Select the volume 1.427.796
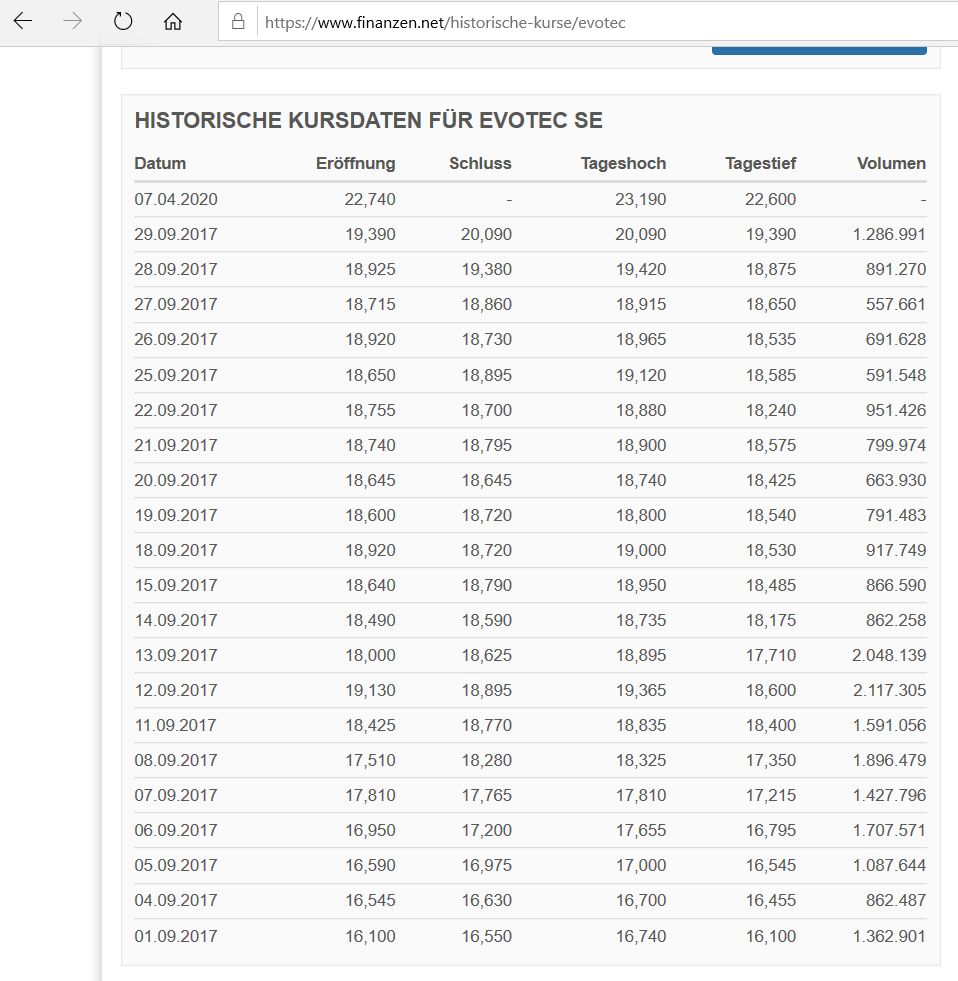This screenshot has width=958, height=981. pos(889,795)
